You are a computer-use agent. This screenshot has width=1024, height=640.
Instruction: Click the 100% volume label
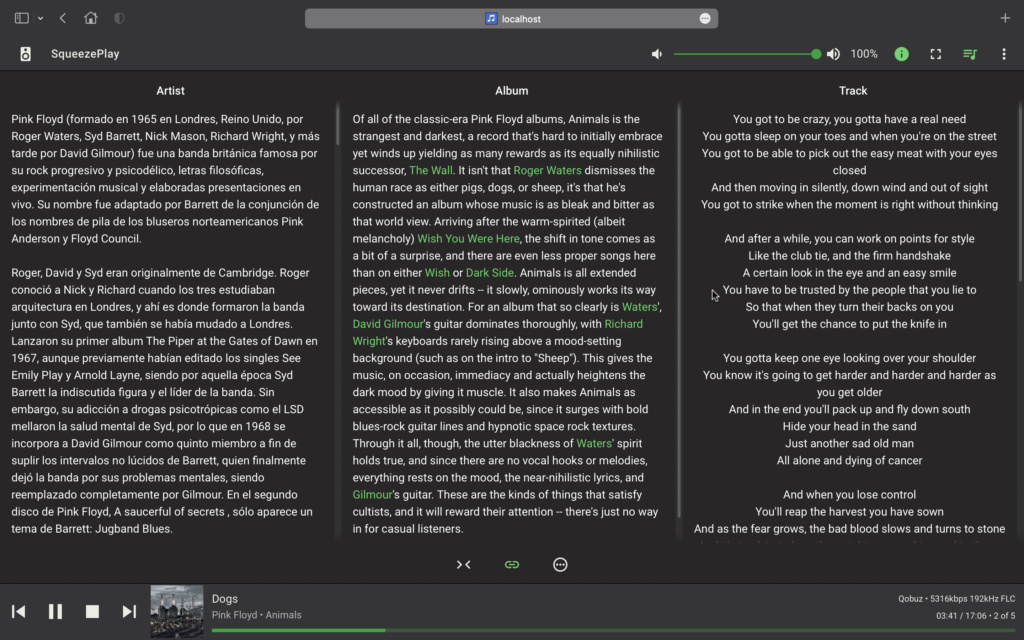pos(863,54)
